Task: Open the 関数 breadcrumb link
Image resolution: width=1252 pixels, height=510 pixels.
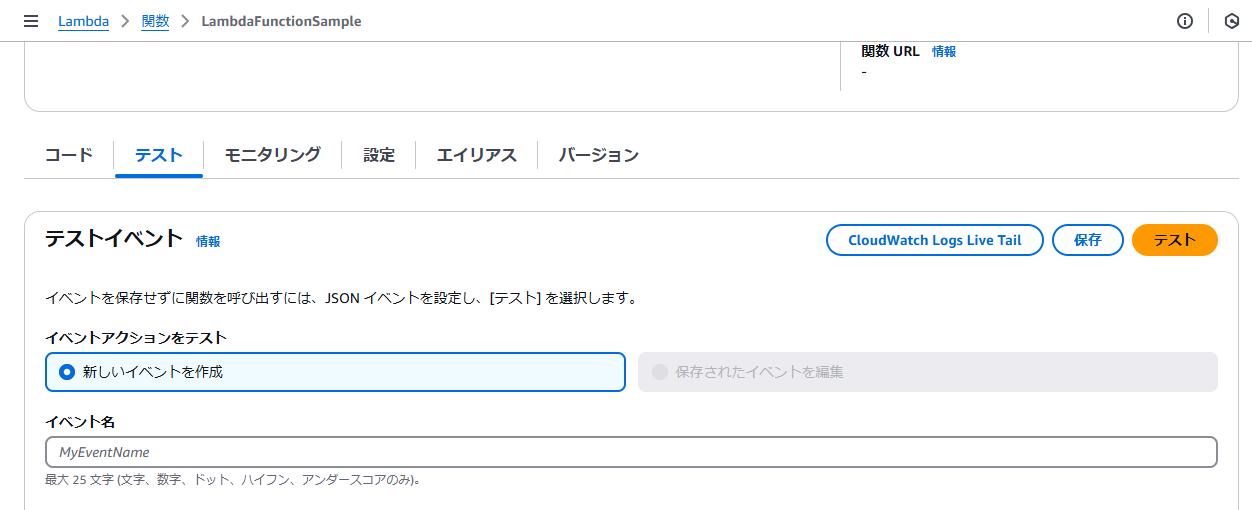Action: click(155, 21)
